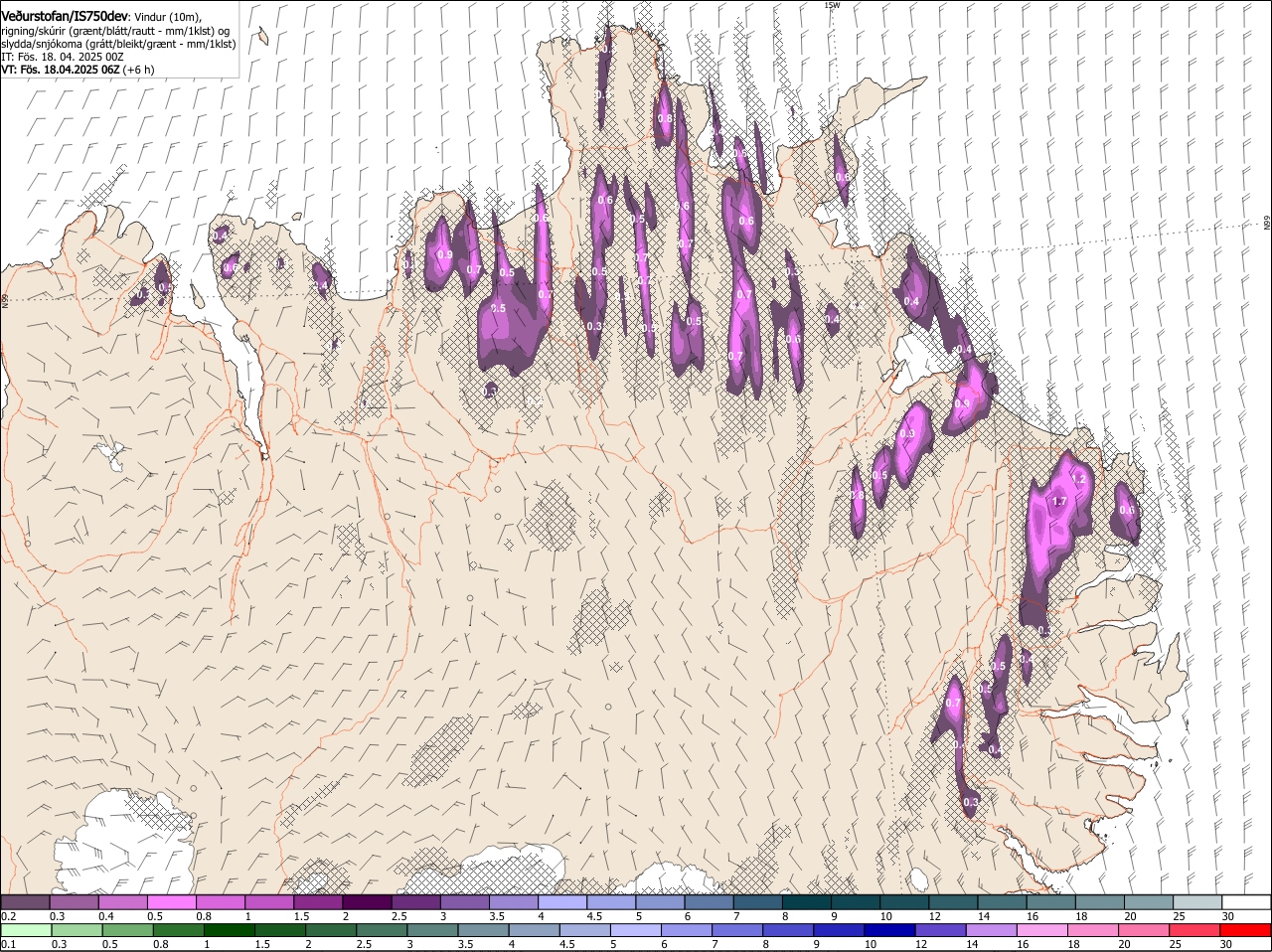Select the lower legend swatch labeled 2
Image resolution: width=1272 pixels, height=952 pixels.
(x=331, y=930)
